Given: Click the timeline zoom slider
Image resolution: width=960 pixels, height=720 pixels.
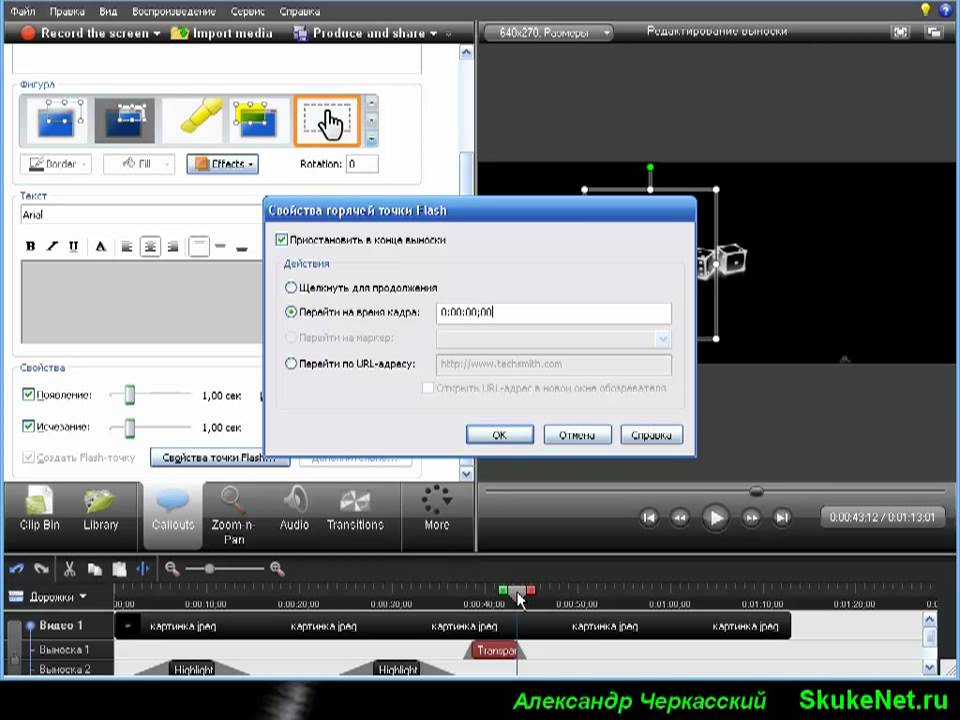Looking at the screenshot, I should point(208,569).
